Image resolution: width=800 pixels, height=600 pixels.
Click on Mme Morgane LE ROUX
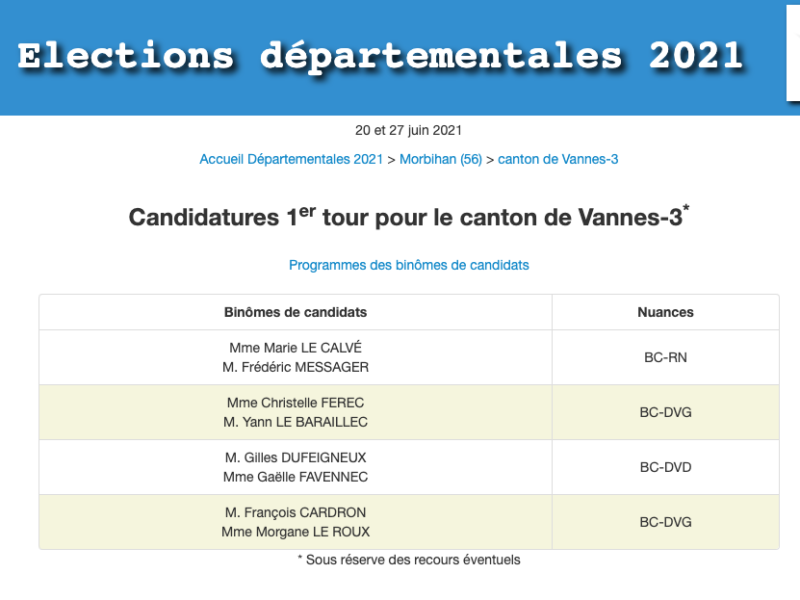click(295, 532)
